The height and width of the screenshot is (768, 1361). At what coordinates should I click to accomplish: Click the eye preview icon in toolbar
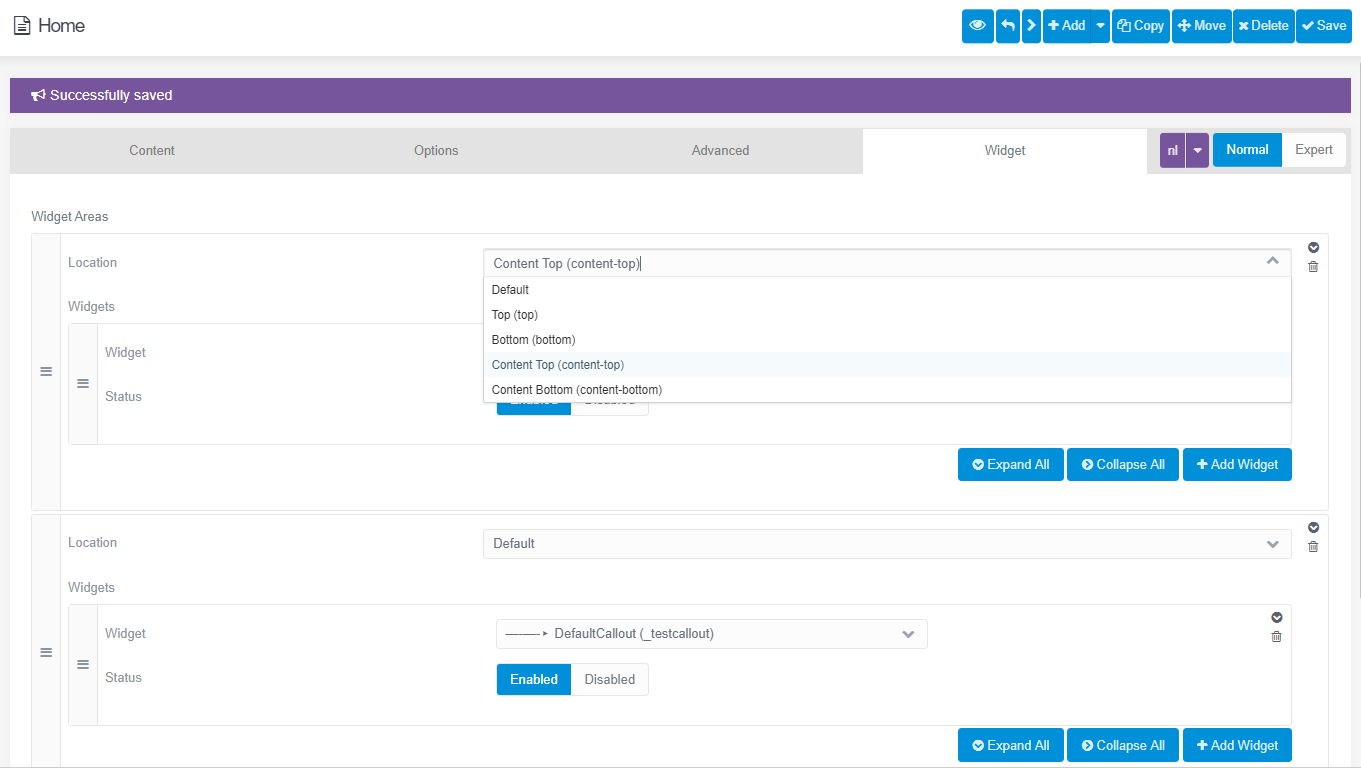point(978,26)
